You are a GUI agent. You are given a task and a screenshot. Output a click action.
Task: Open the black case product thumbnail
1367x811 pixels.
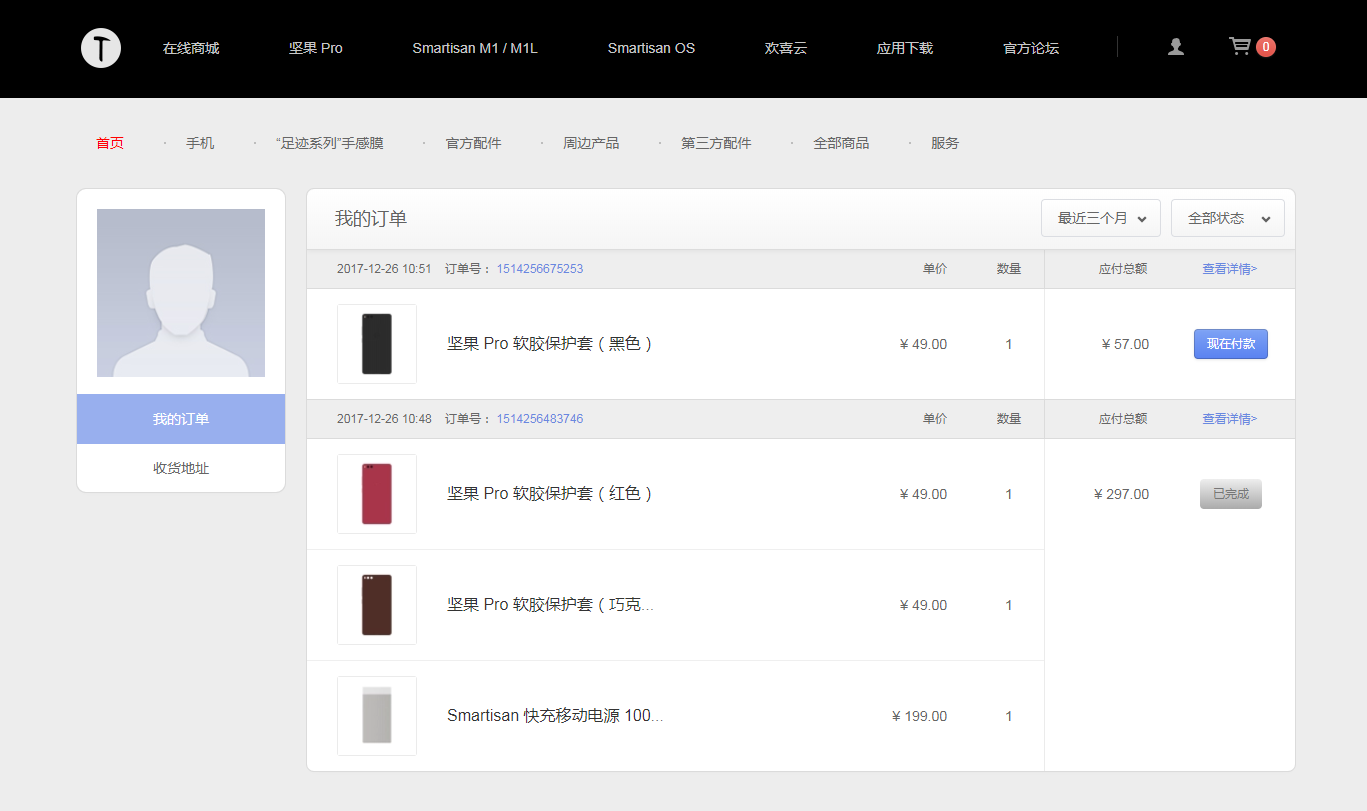pos(377,344)
